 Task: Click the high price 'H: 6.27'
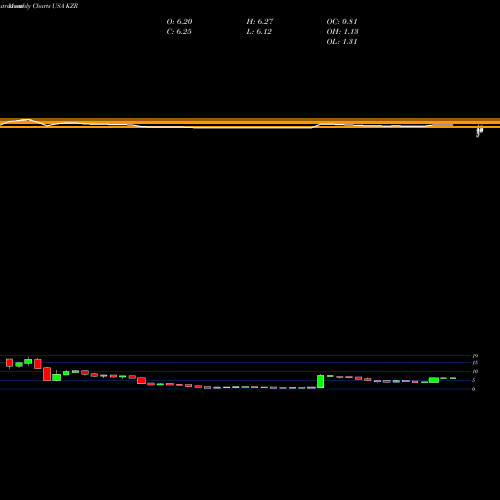pyautogui.click(x=260, y=22)
